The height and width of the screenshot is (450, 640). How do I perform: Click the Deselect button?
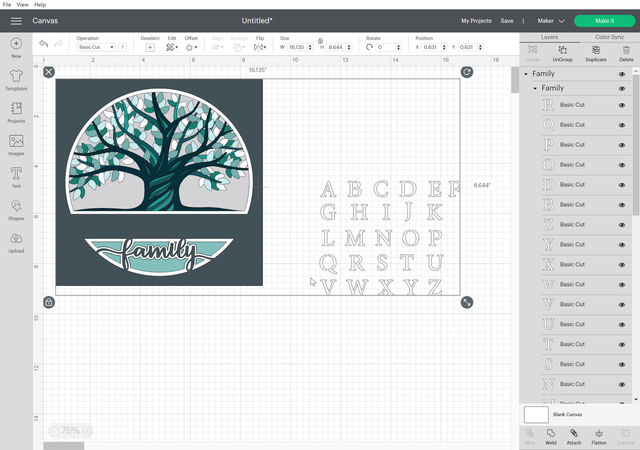[150, 47]
